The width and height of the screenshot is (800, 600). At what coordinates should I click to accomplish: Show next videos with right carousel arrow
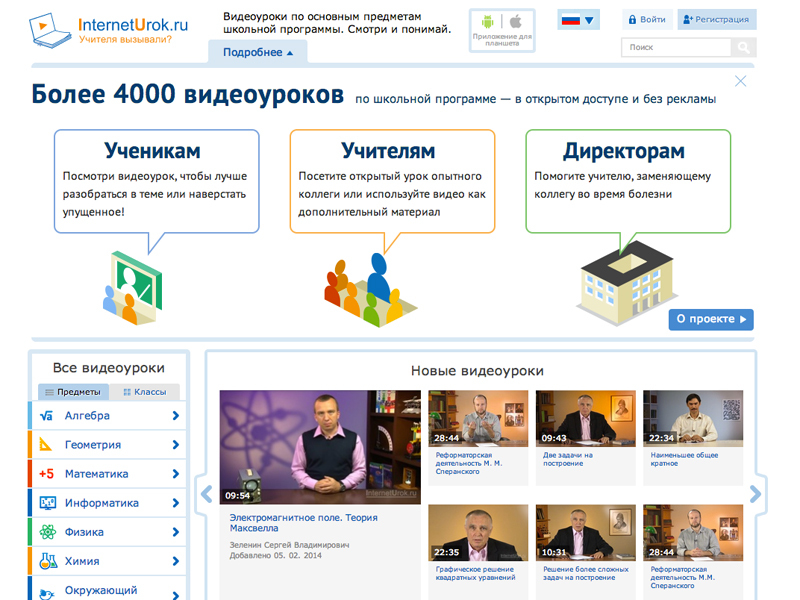pos(755,493)
